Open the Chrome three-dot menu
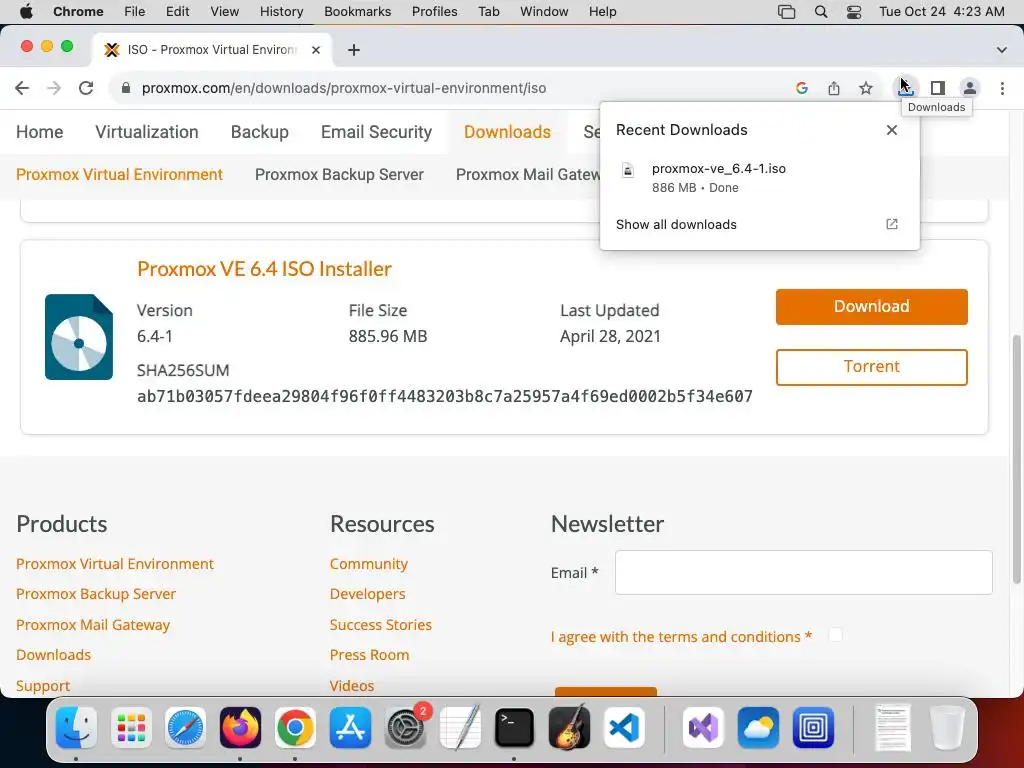The width and height of the screenshot is (1024, 768). click(x=1002, y=88)
